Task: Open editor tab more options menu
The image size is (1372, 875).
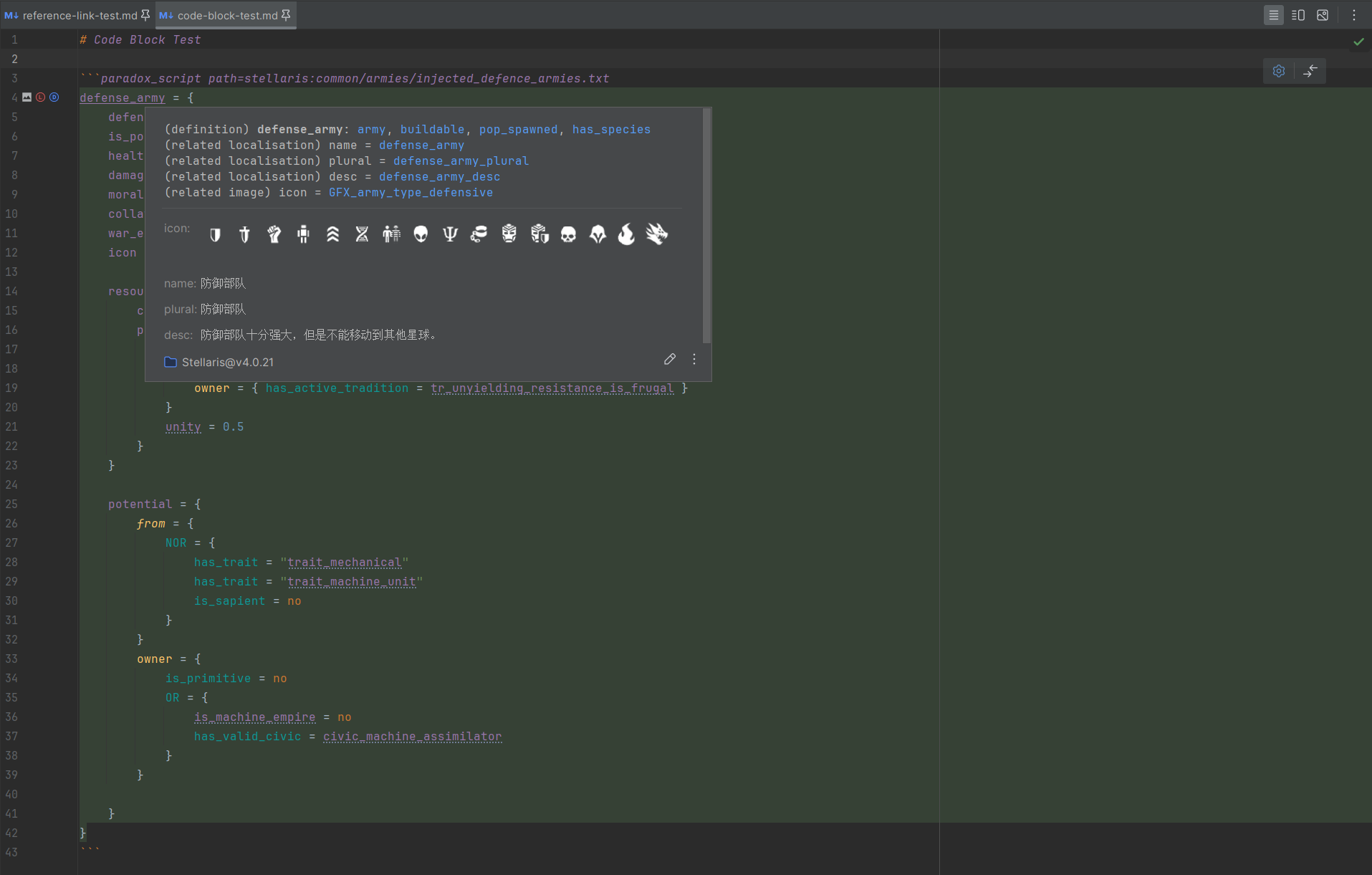Action: pos(1354,15)
